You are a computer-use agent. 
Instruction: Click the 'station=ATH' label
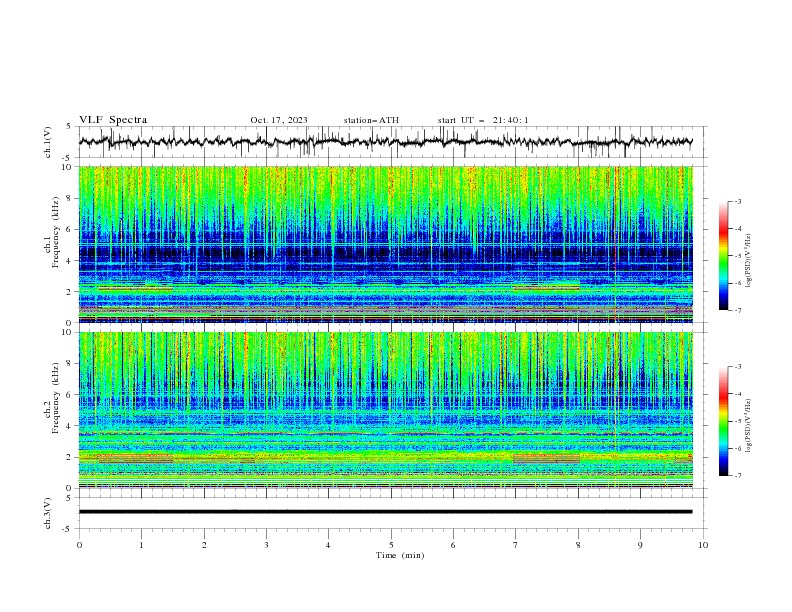pos(371,120)
